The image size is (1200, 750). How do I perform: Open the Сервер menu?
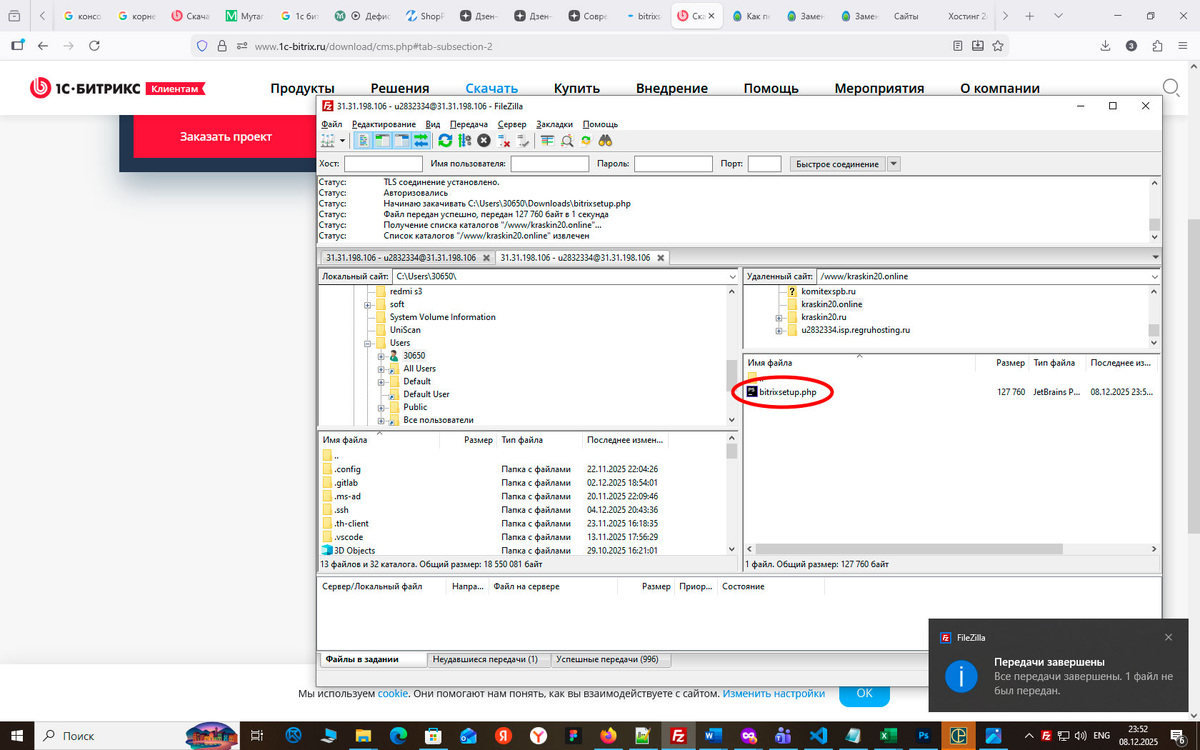512,124
